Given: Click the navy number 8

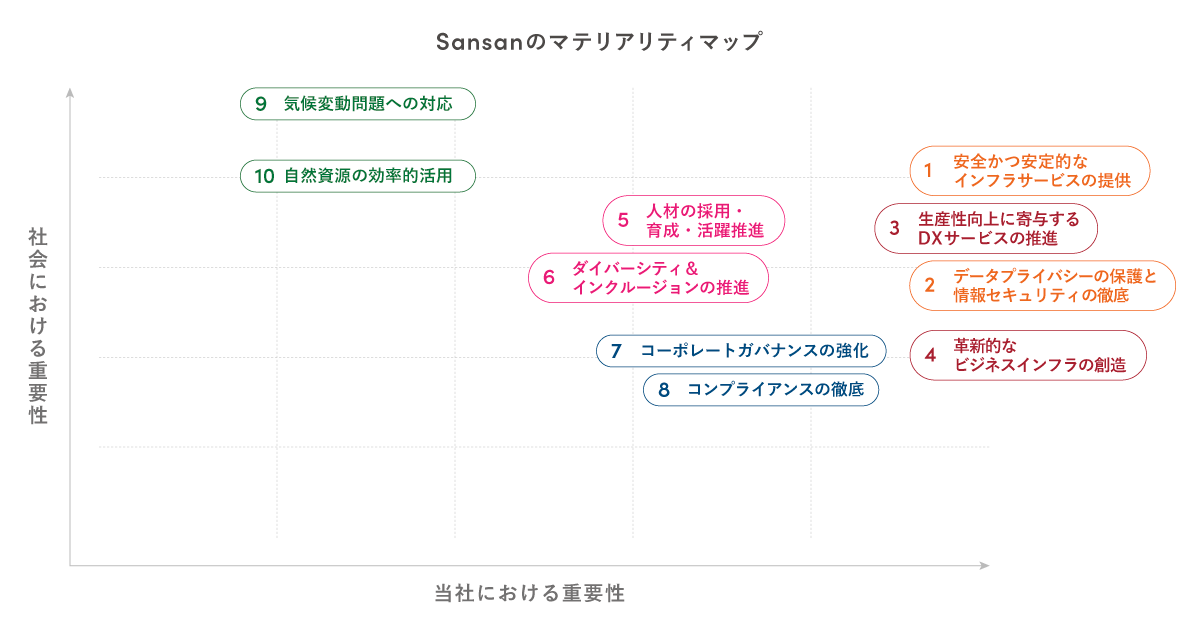Looking at the screenshot, I should tap(664, 390).
